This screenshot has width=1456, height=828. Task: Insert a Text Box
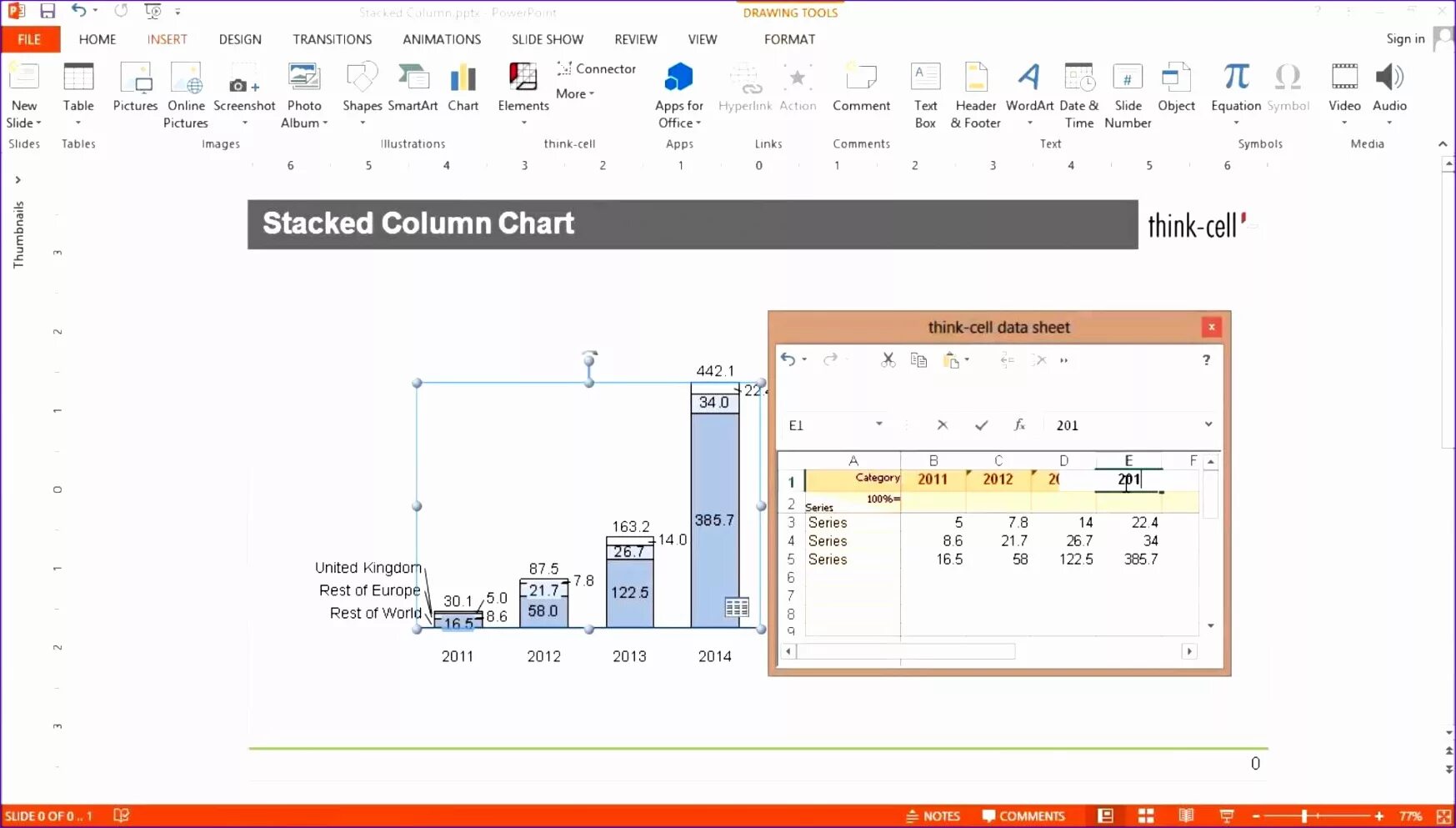coord(925,78)
